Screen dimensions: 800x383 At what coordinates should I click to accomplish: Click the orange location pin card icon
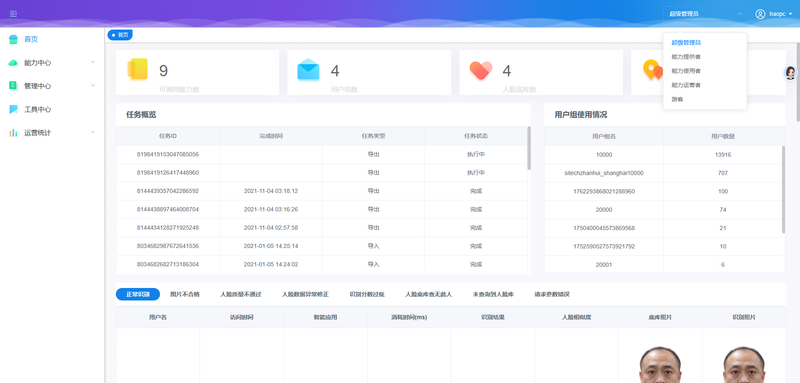tap(653, 69)
